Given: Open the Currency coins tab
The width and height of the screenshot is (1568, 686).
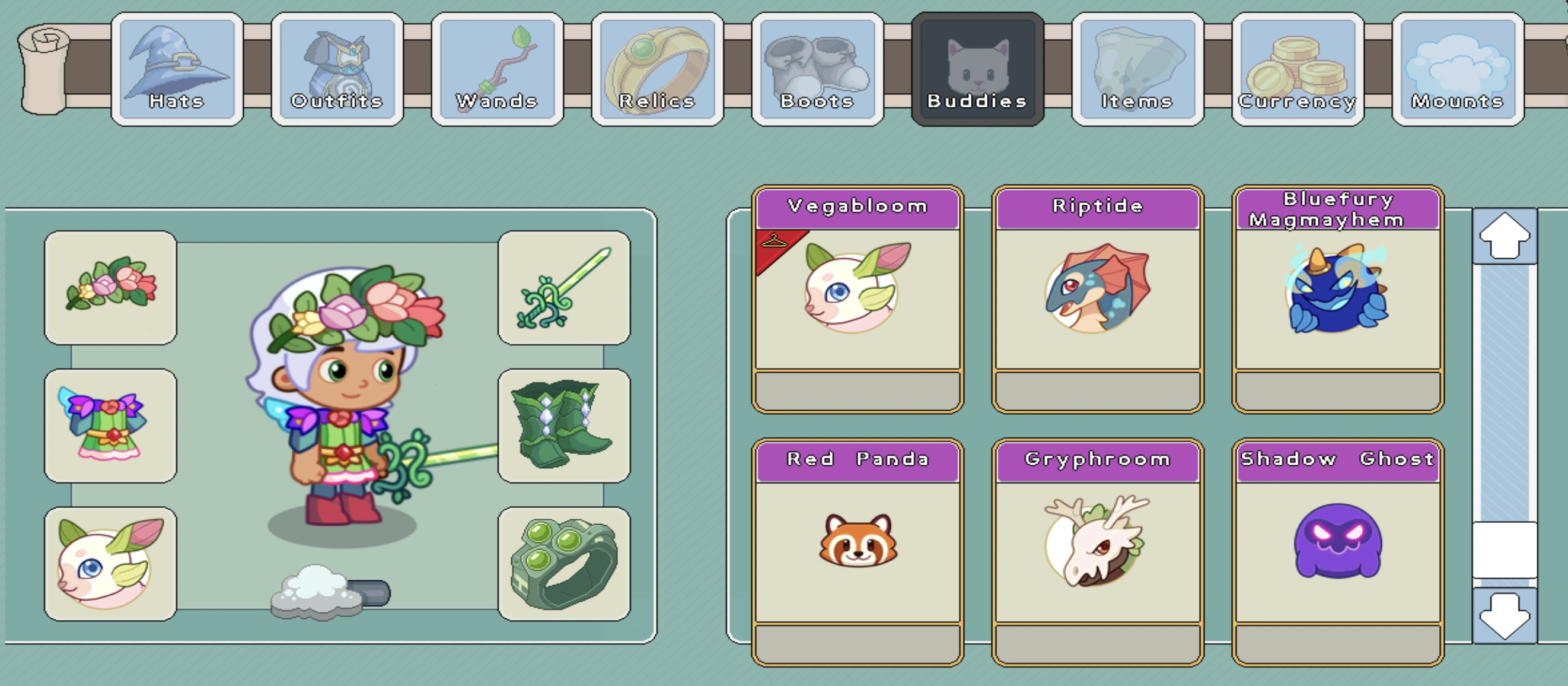Looking at the screenshot, I should point(1298,69).
